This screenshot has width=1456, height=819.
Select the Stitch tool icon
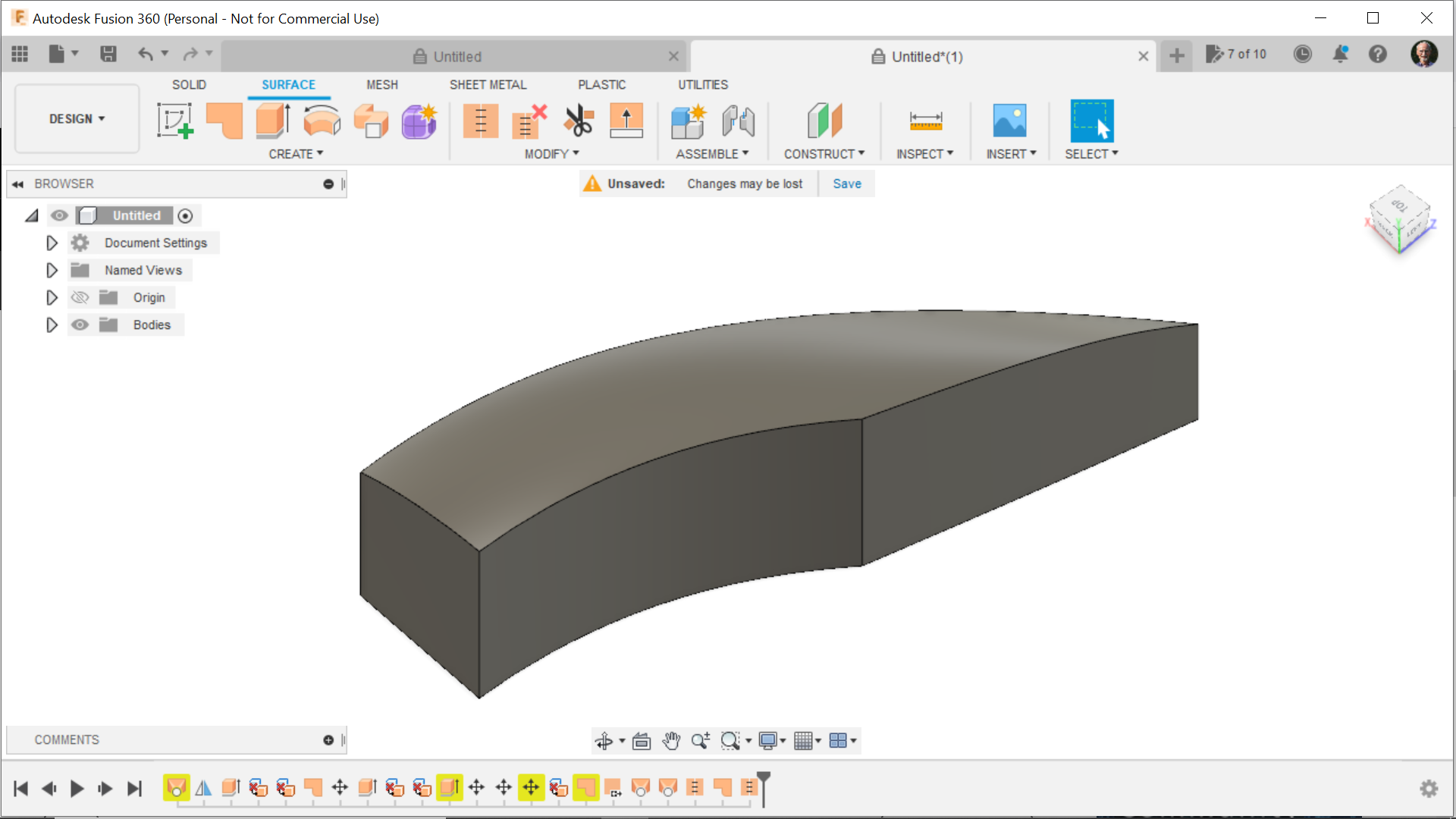tap(481, 121)
